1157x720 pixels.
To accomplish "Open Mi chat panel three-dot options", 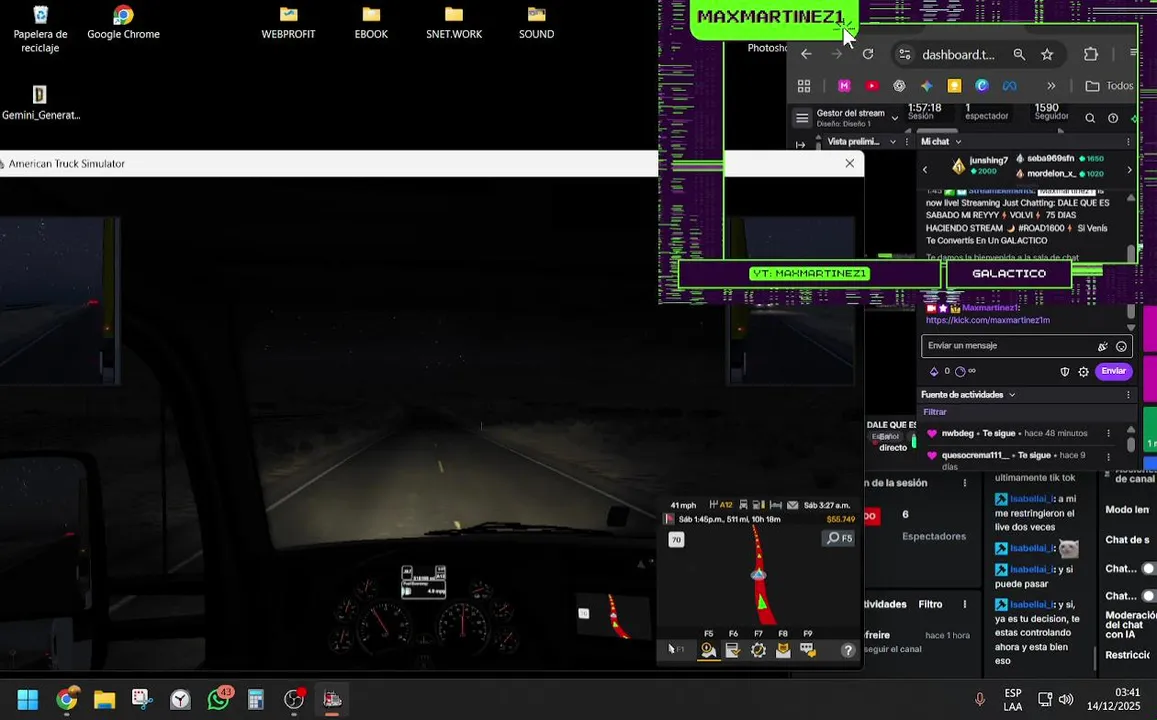I will click(1128, 142).
